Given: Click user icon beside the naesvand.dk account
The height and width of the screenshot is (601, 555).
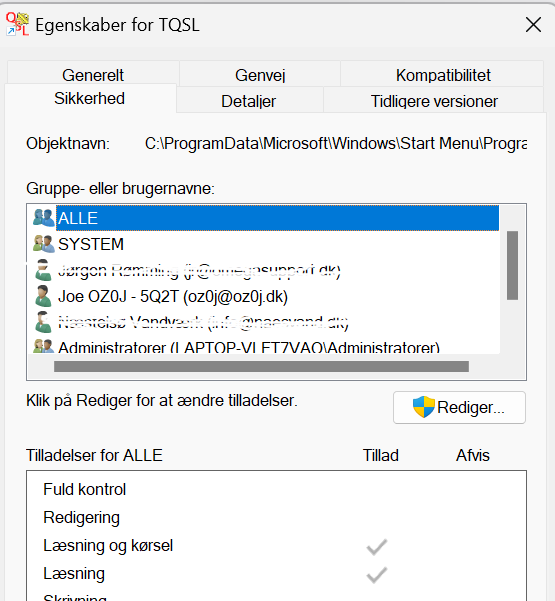Looking at the screenshot, I should (x=43, y=322).
